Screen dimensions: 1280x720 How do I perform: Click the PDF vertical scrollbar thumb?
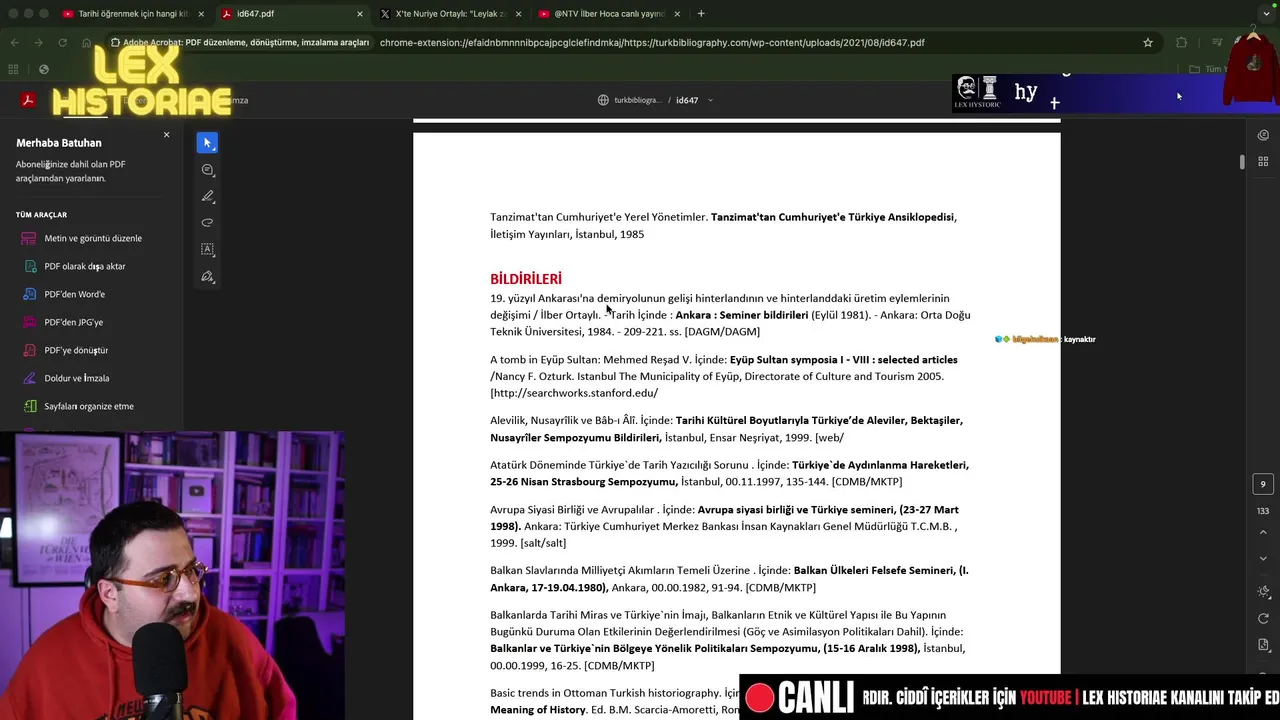(x=1243, y=162)
